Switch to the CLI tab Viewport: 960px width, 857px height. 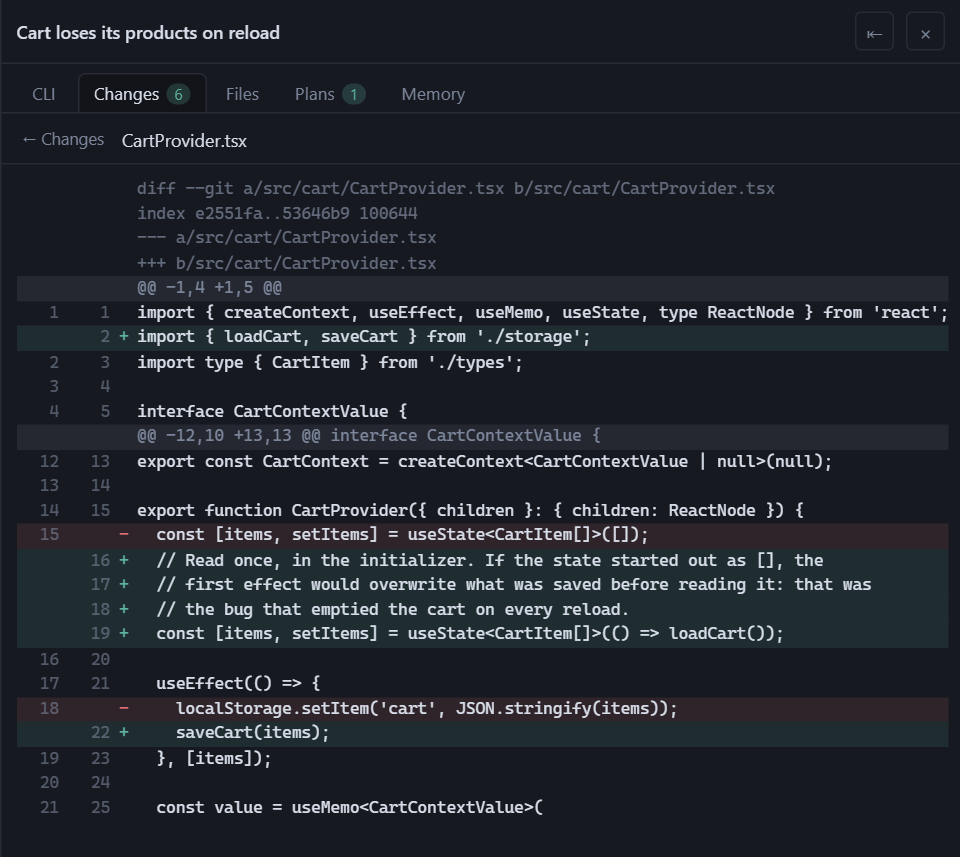tap(43, 94)
